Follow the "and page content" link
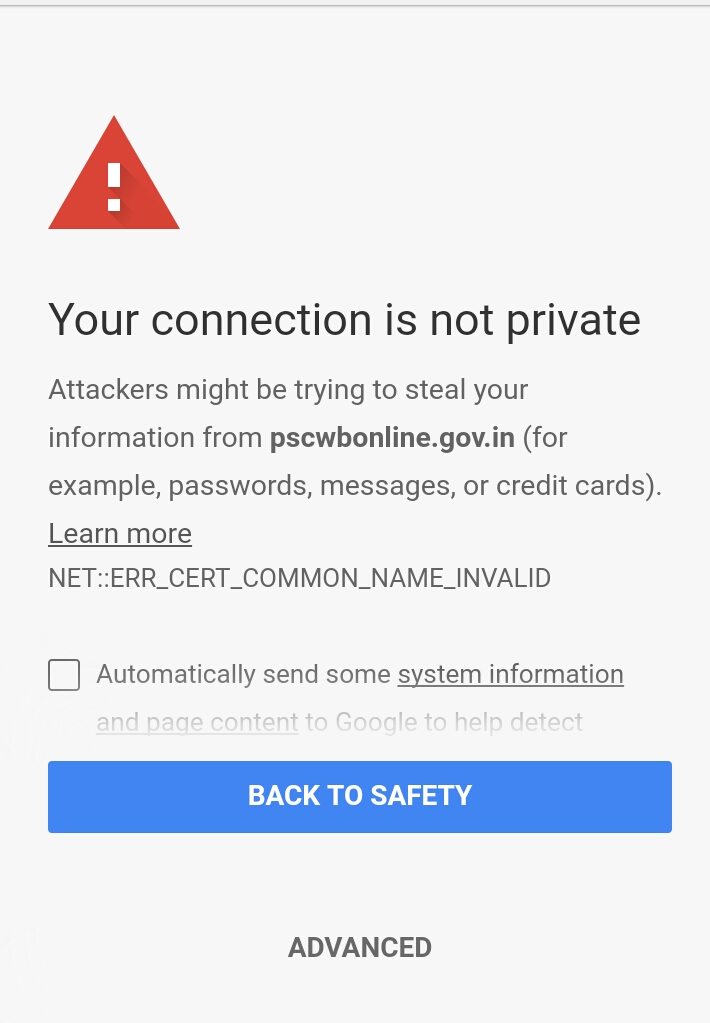710x1023 pixels. [197, 722]
